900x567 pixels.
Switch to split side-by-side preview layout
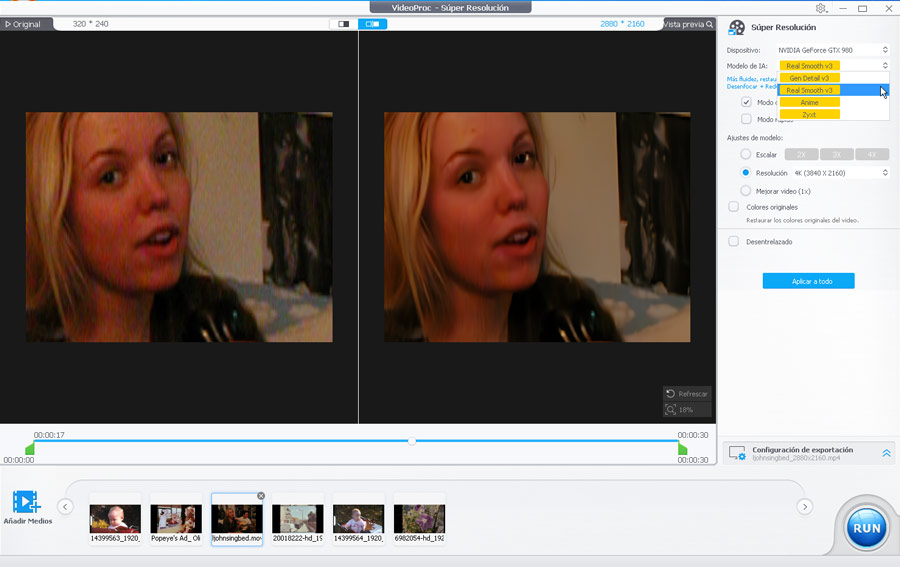373,24
